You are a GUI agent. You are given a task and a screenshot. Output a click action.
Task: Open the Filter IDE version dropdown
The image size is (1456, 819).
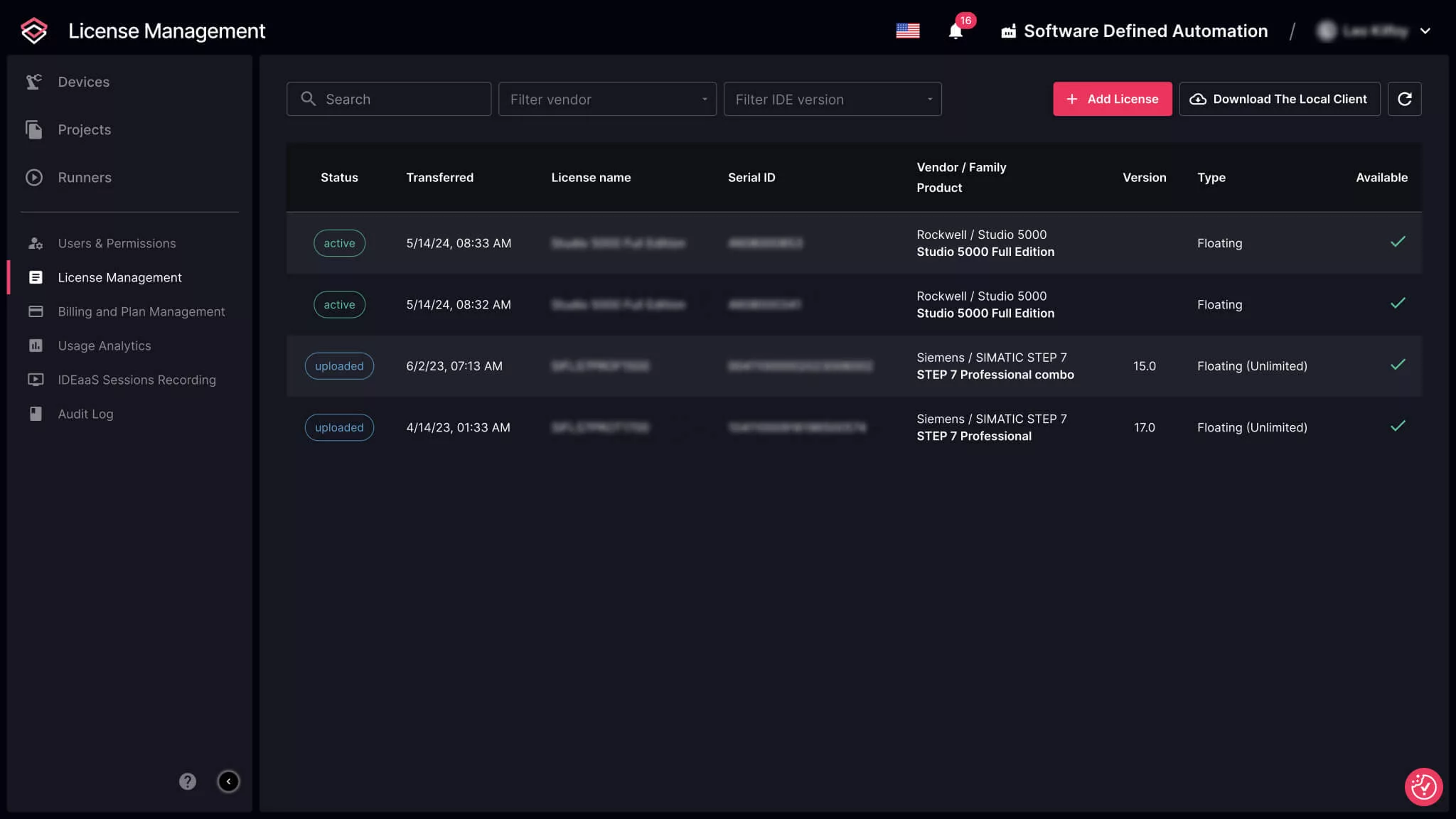(832, 99)
